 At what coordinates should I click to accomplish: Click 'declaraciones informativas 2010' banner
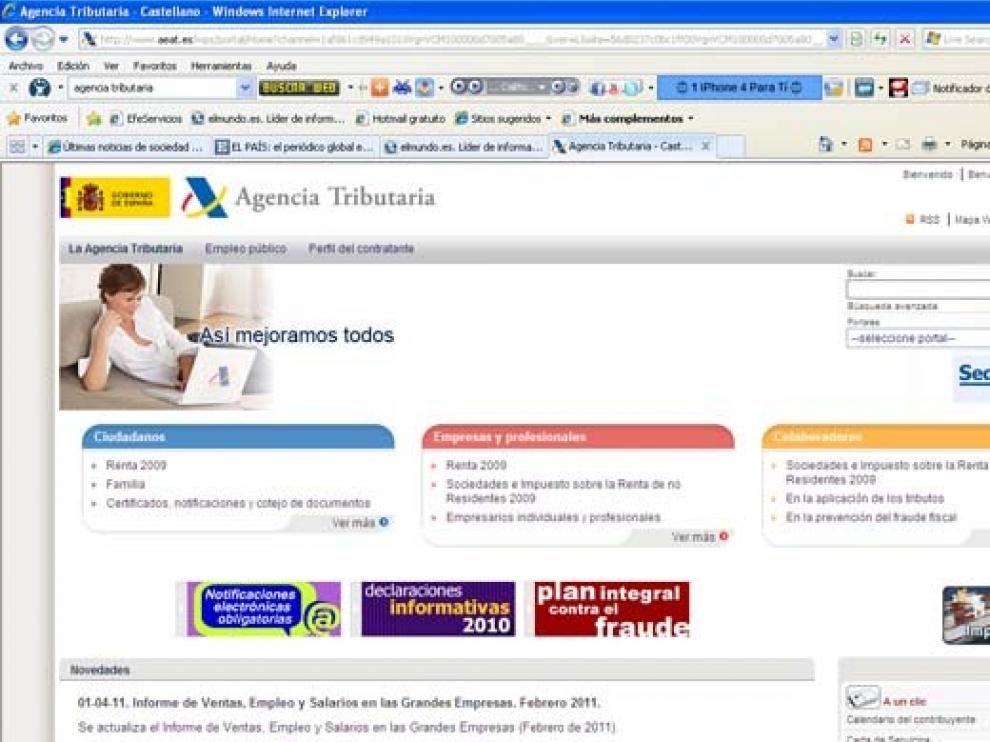[438, 609]
